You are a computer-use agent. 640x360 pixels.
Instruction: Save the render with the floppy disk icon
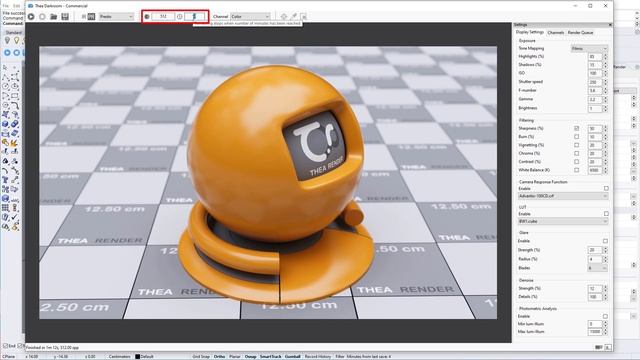65,17
